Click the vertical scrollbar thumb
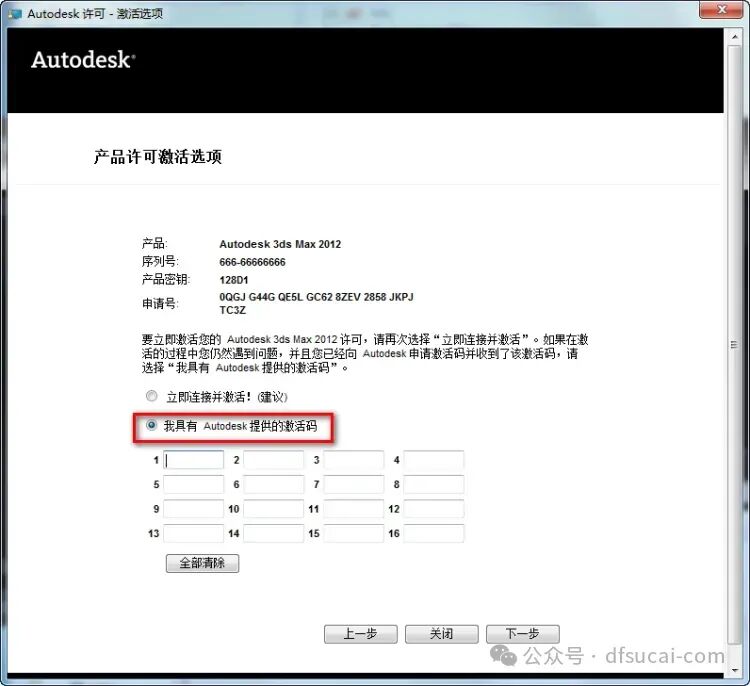750x686 pixels. pyautogui.click(x=734, y=344)
